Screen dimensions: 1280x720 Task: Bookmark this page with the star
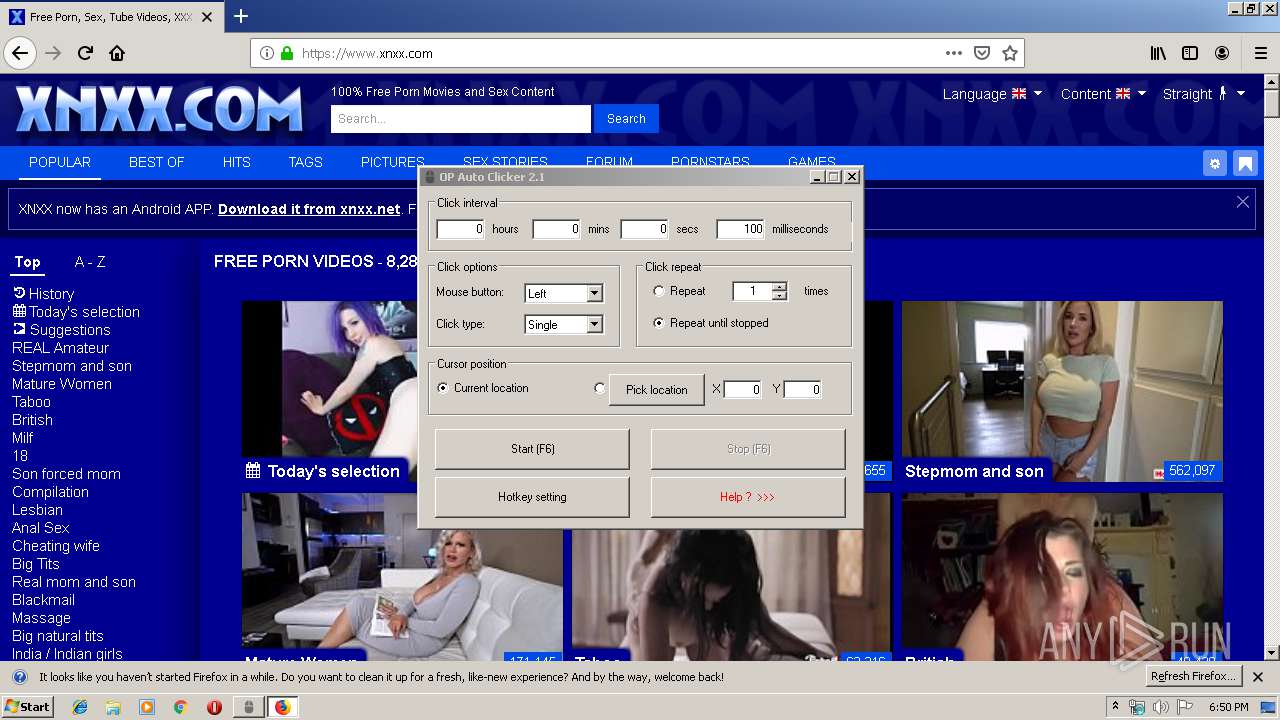click(x=1010, y=53)
